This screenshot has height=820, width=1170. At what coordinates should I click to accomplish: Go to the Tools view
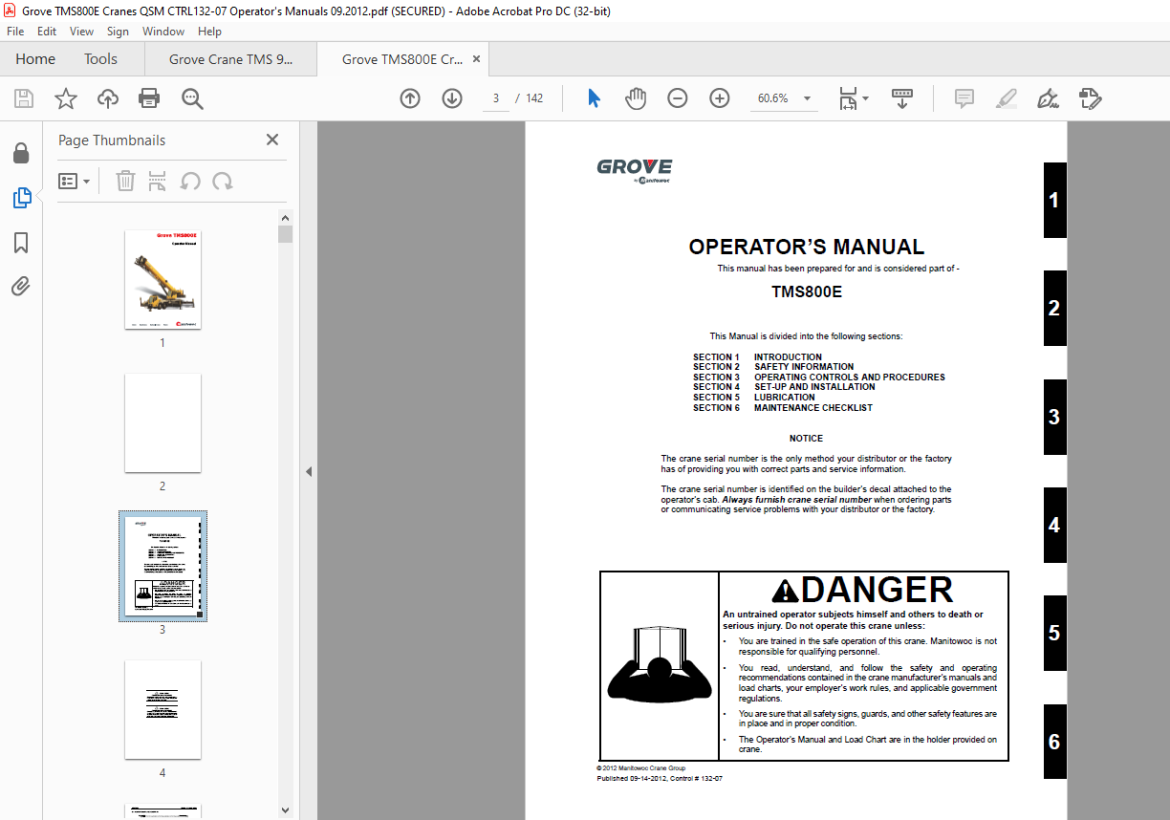[x=101, y=59]
